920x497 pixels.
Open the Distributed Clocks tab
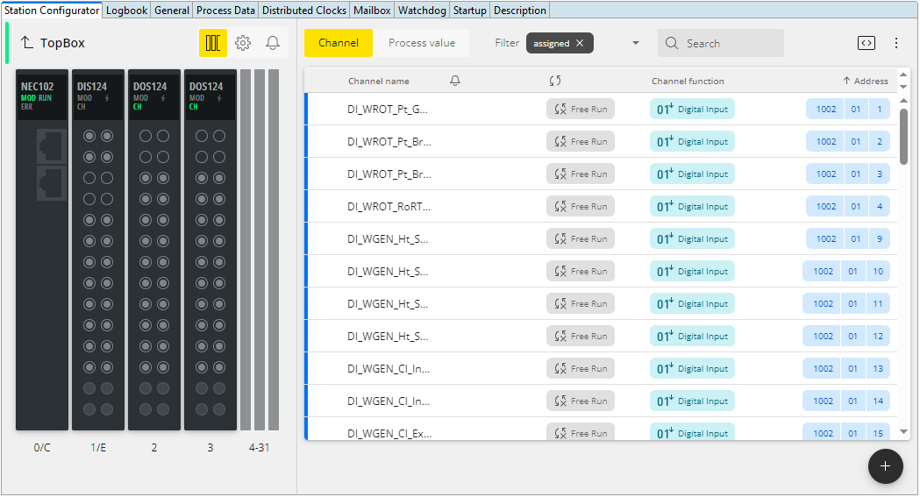[304, 10]
